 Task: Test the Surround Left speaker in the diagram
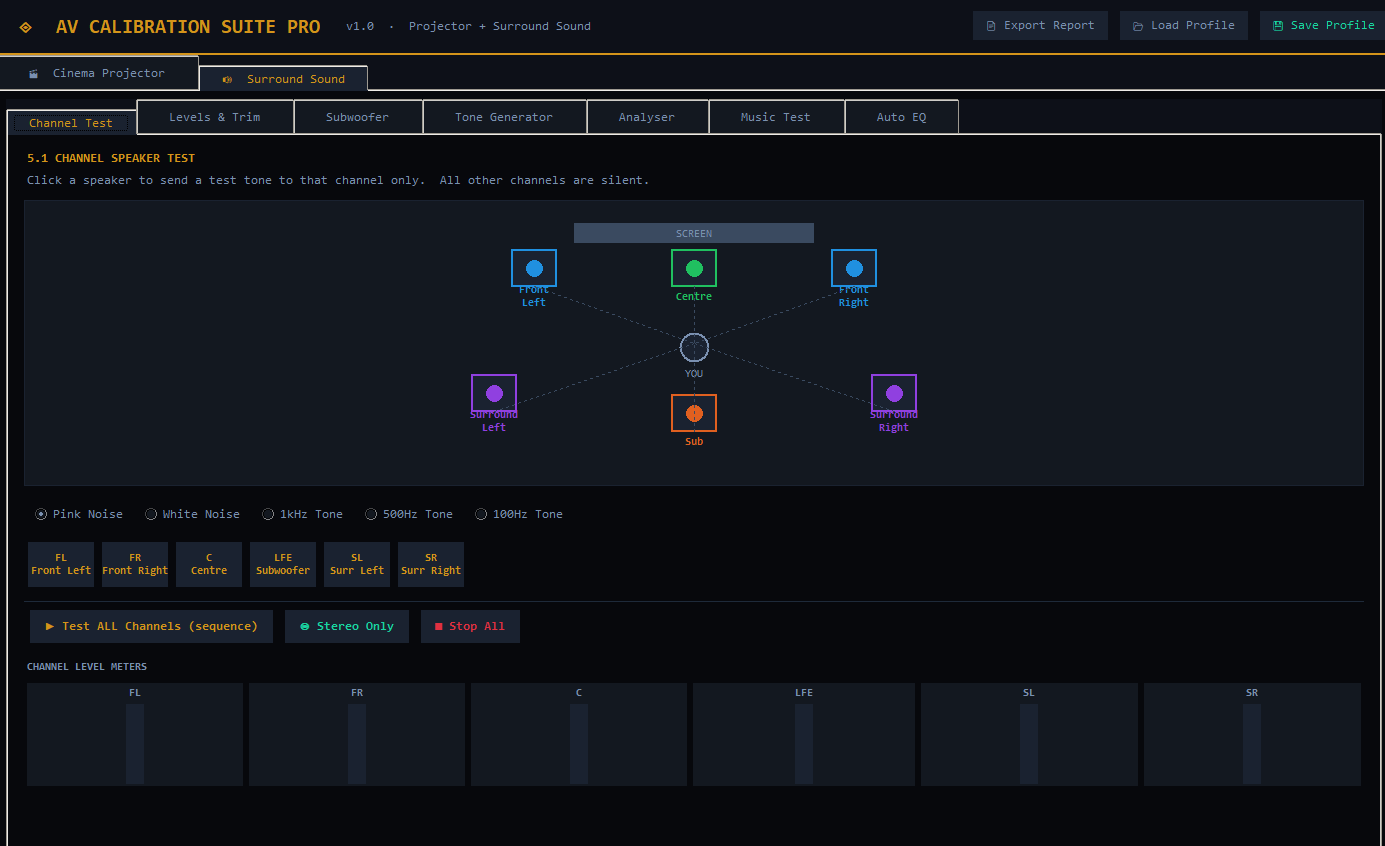[494, 393]
